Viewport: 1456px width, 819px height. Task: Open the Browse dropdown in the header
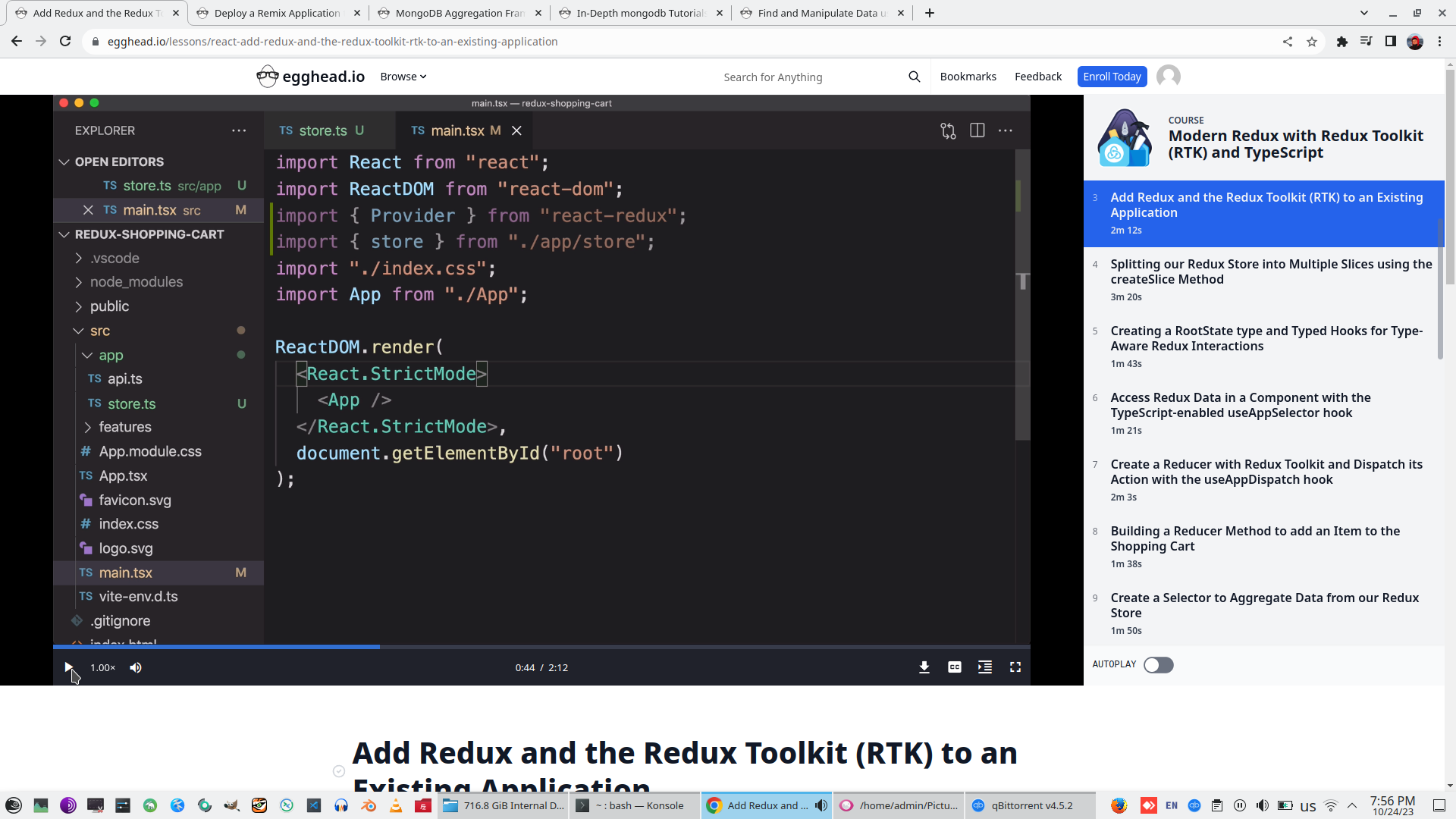[403, 76]
